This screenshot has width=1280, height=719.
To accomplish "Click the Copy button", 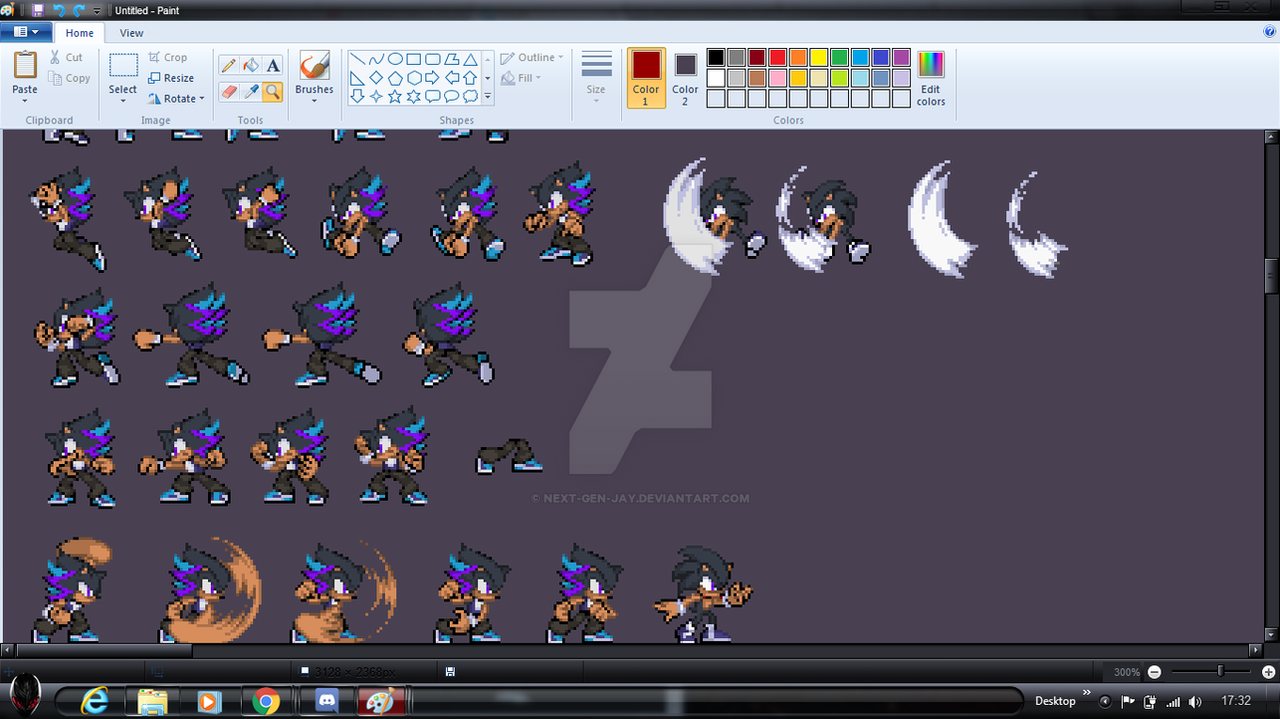I will pyautogui.click(x=69, y=78).
